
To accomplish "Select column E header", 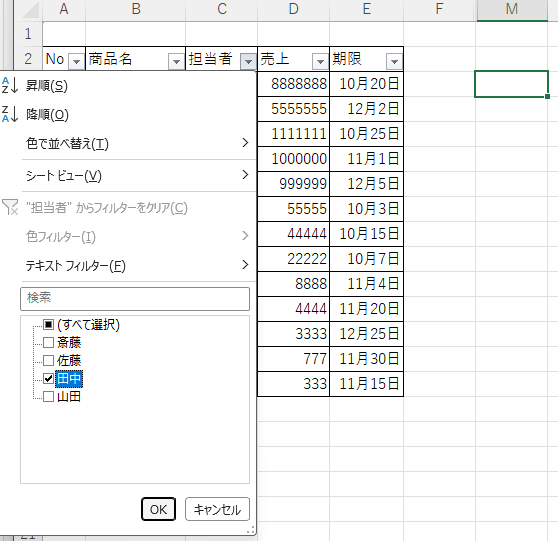I will point(367,10).
